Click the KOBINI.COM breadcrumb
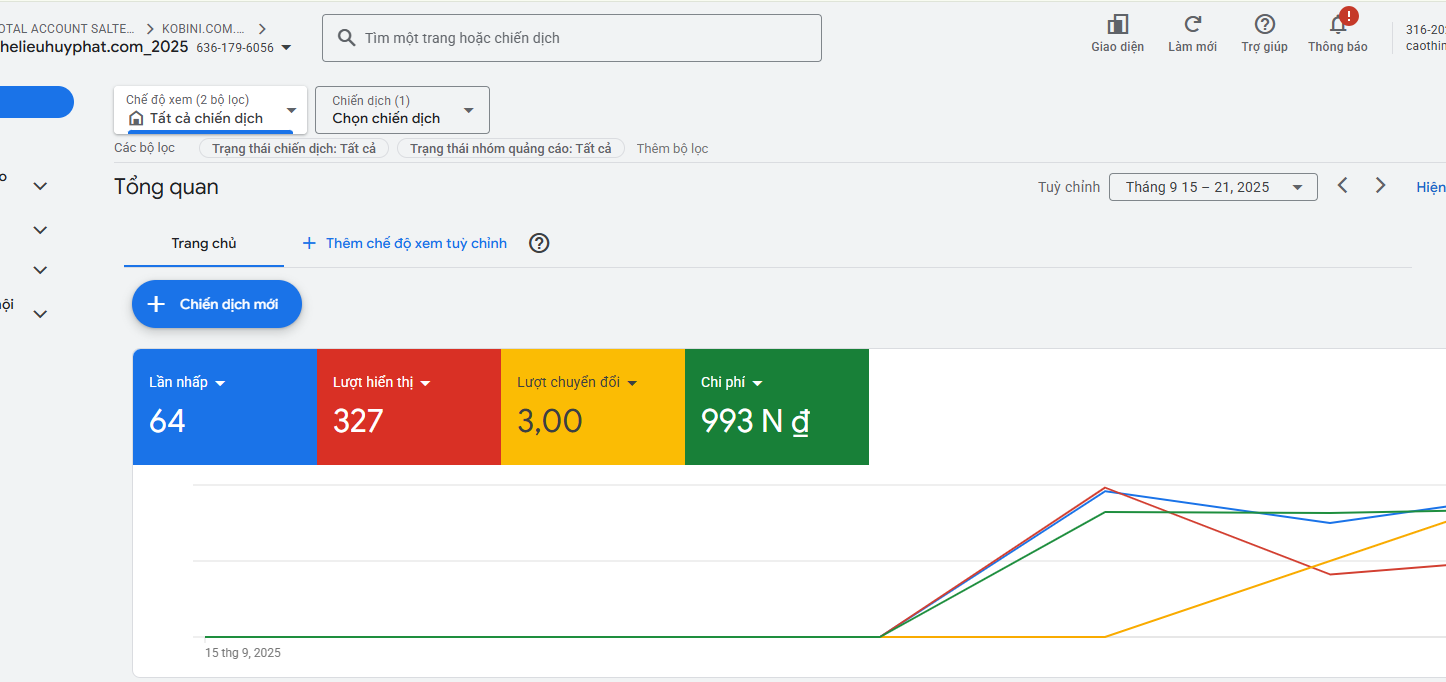Screen dimensions: 1446x682 click(x=201, y=29)
